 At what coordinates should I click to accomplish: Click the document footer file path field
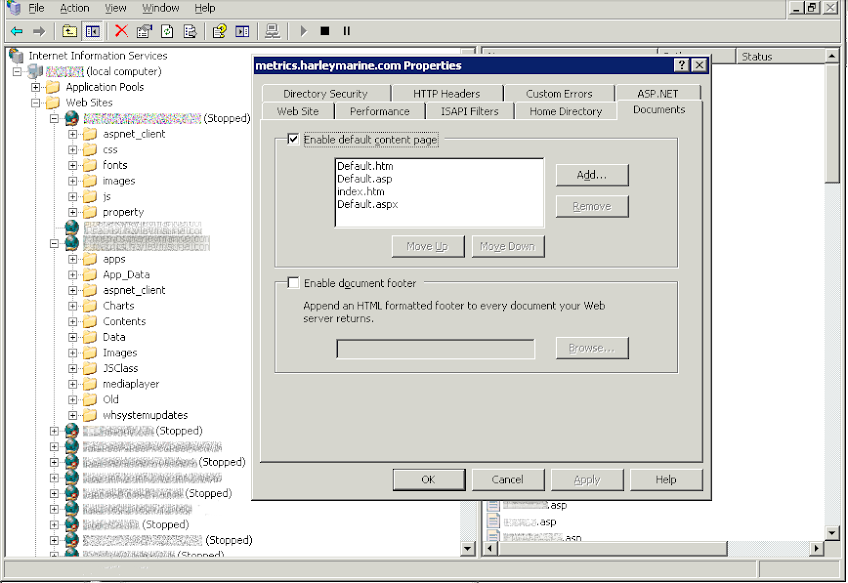435,349
